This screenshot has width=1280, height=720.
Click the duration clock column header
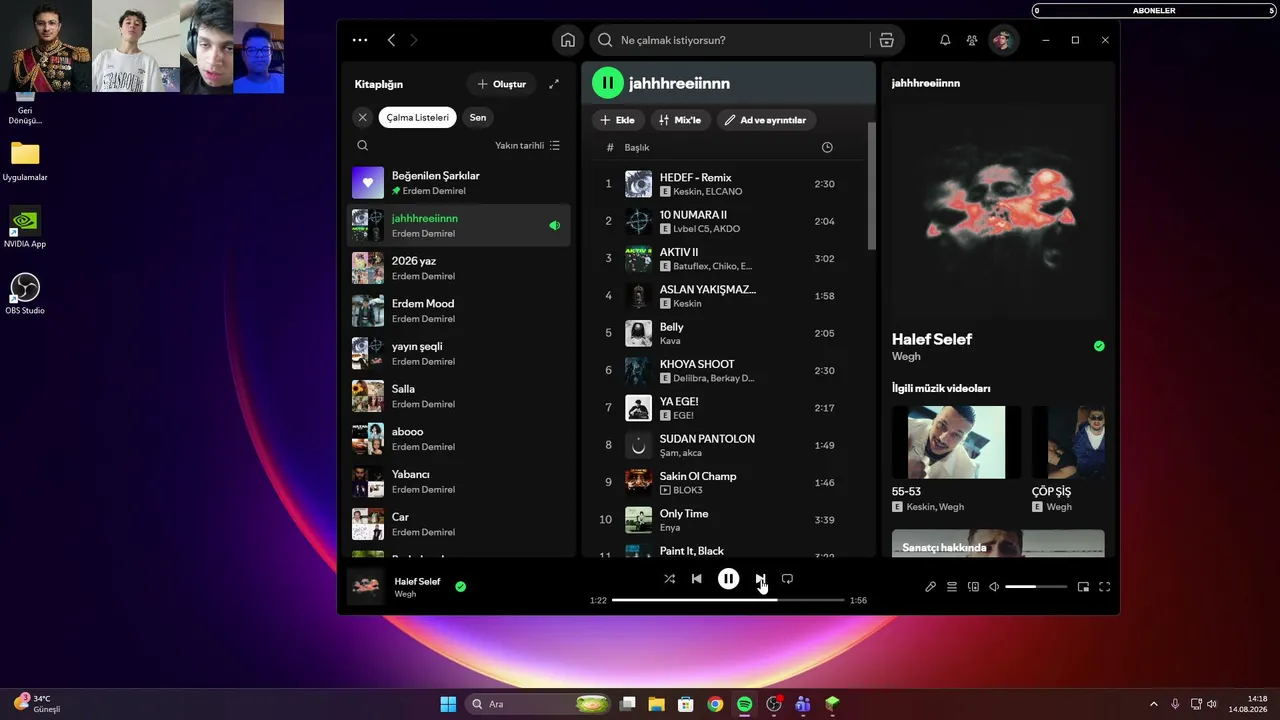point(827,147)
